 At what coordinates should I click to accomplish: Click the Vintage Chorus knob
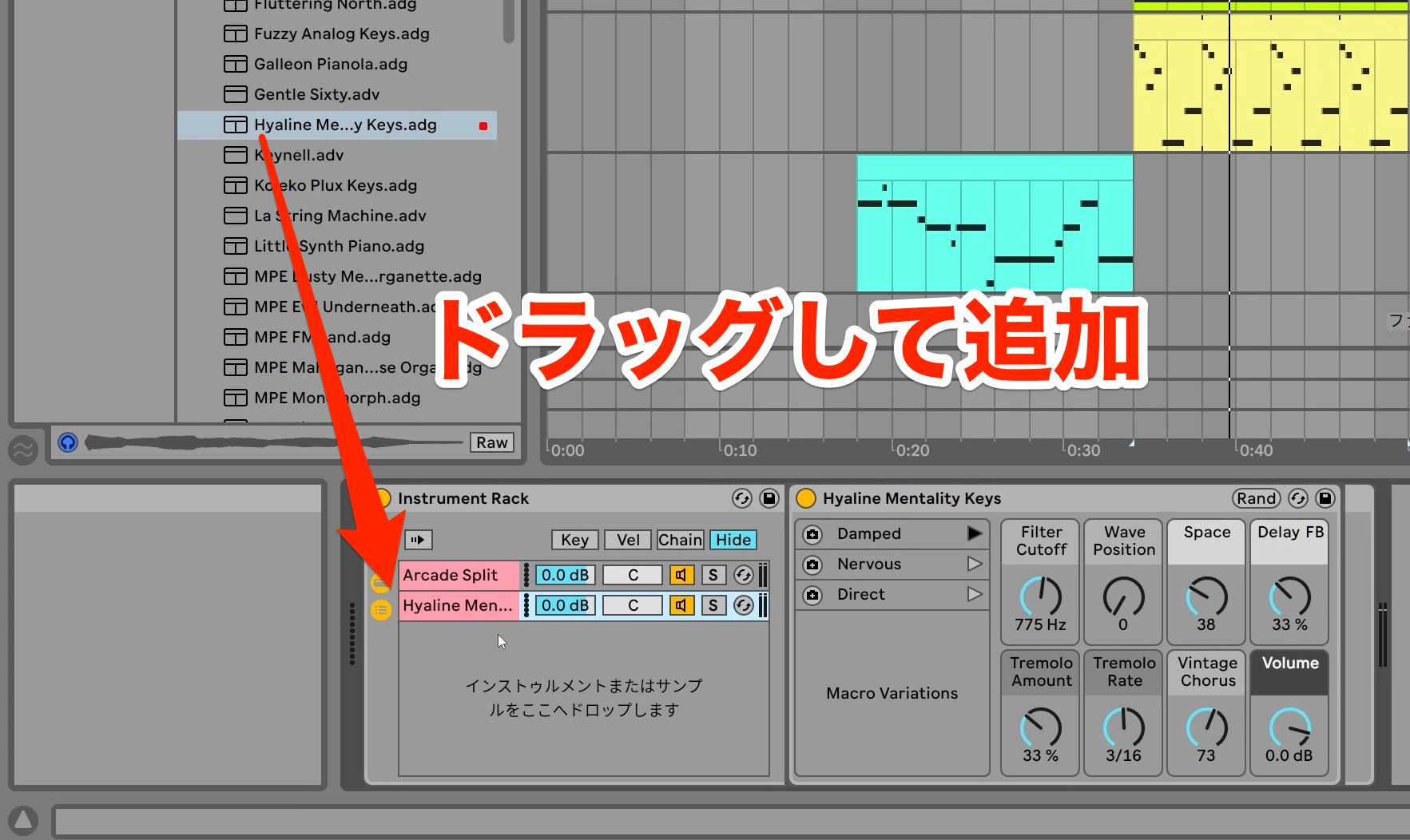coord(1206,727)
